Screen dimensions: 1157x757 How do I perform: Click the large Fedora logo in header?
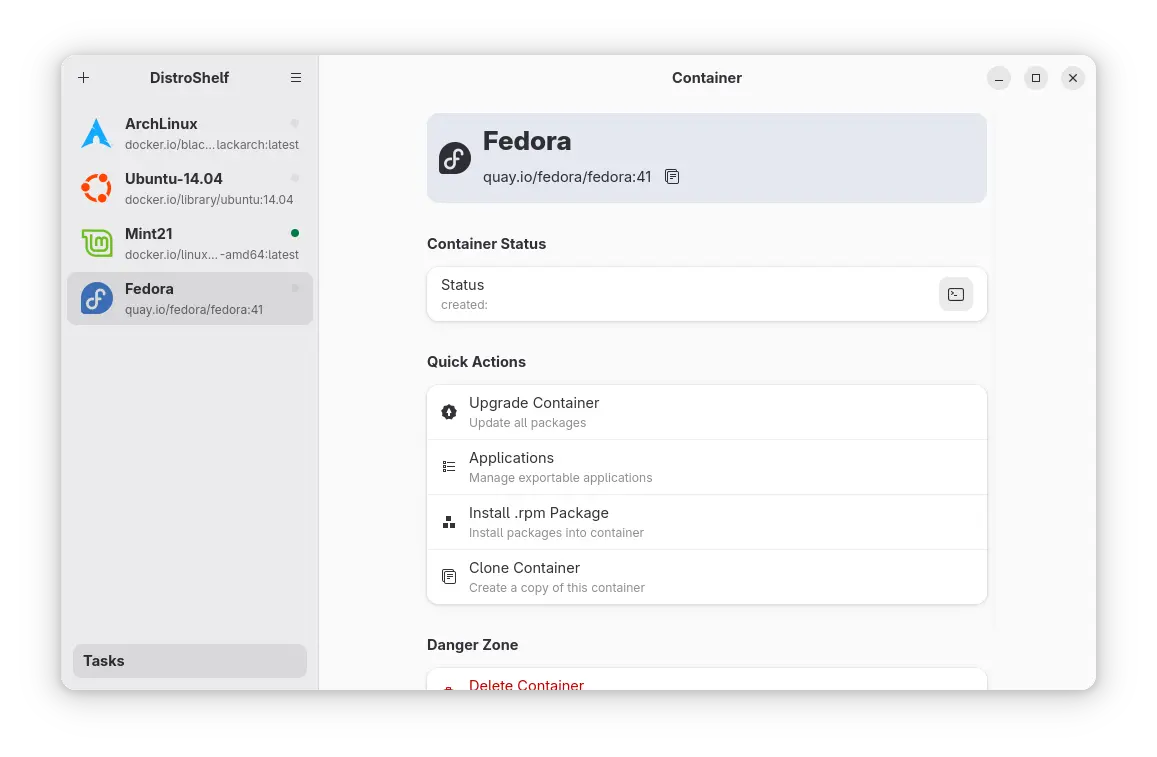pyautogui.click(x=455, y=158)
